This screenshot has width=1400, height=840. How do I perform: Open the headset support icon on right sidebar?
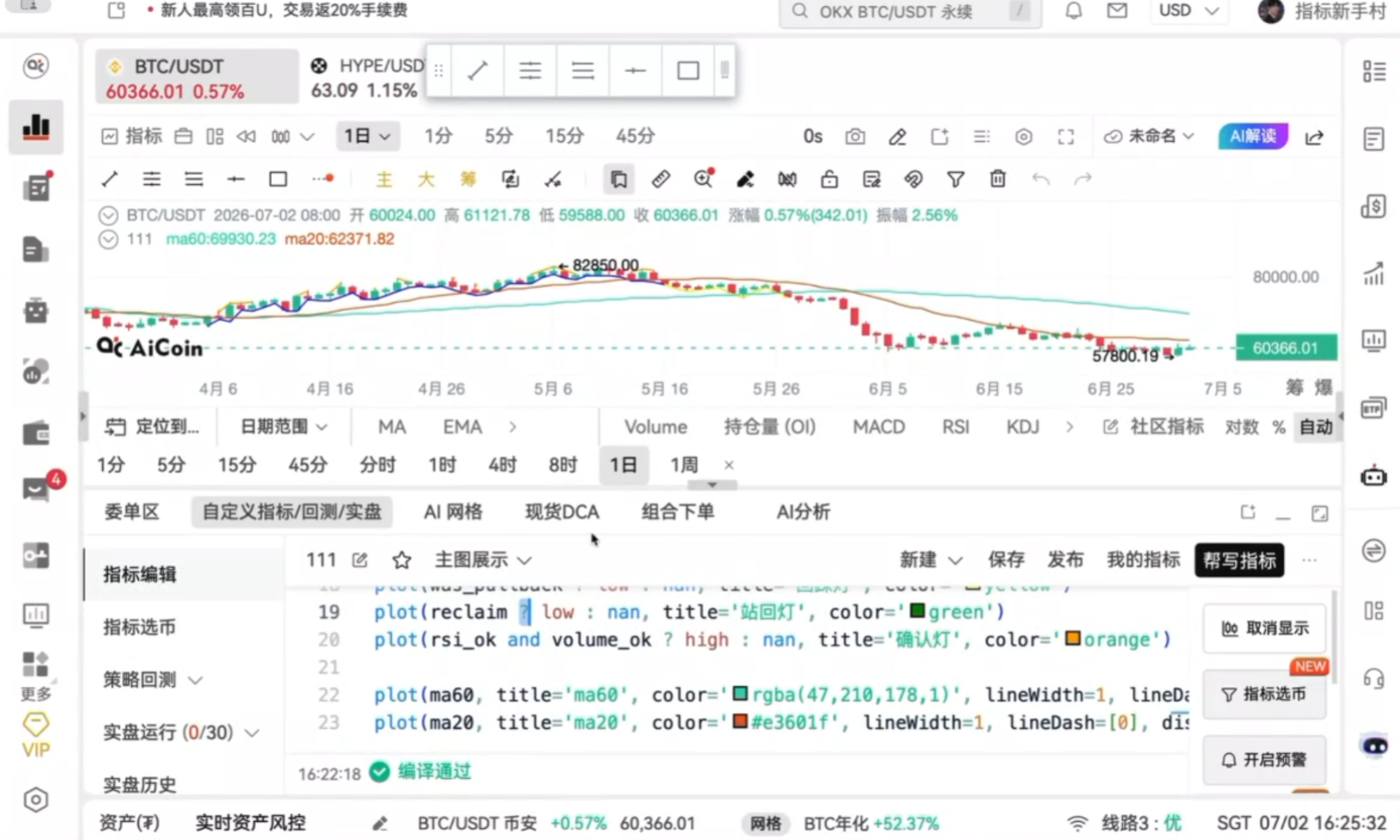[1373, 679]
